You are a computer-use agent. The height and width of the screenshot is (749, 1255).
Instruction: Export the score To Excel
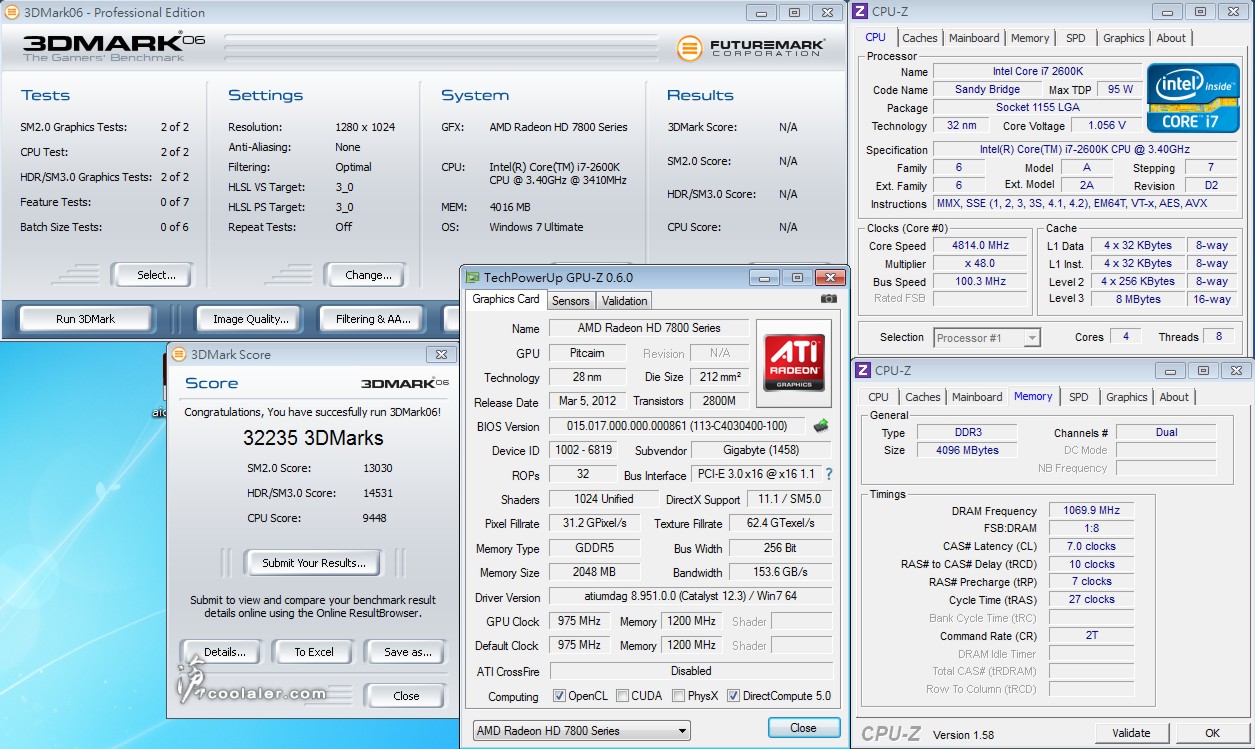tap(314, 652)
